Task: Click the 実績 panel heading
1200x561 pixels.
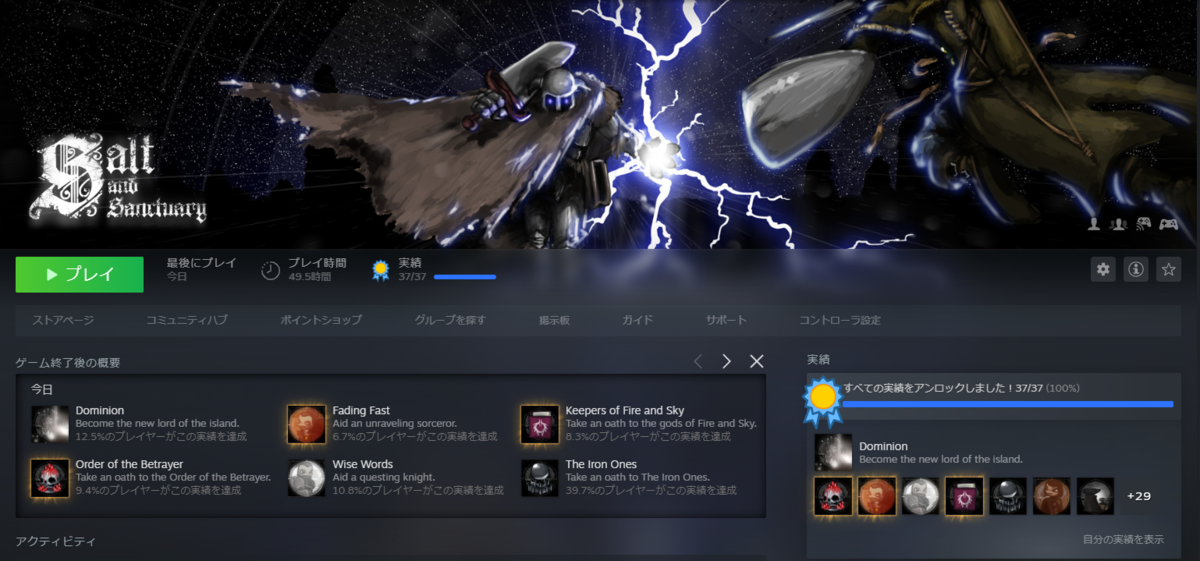Action: pos(818,359)
